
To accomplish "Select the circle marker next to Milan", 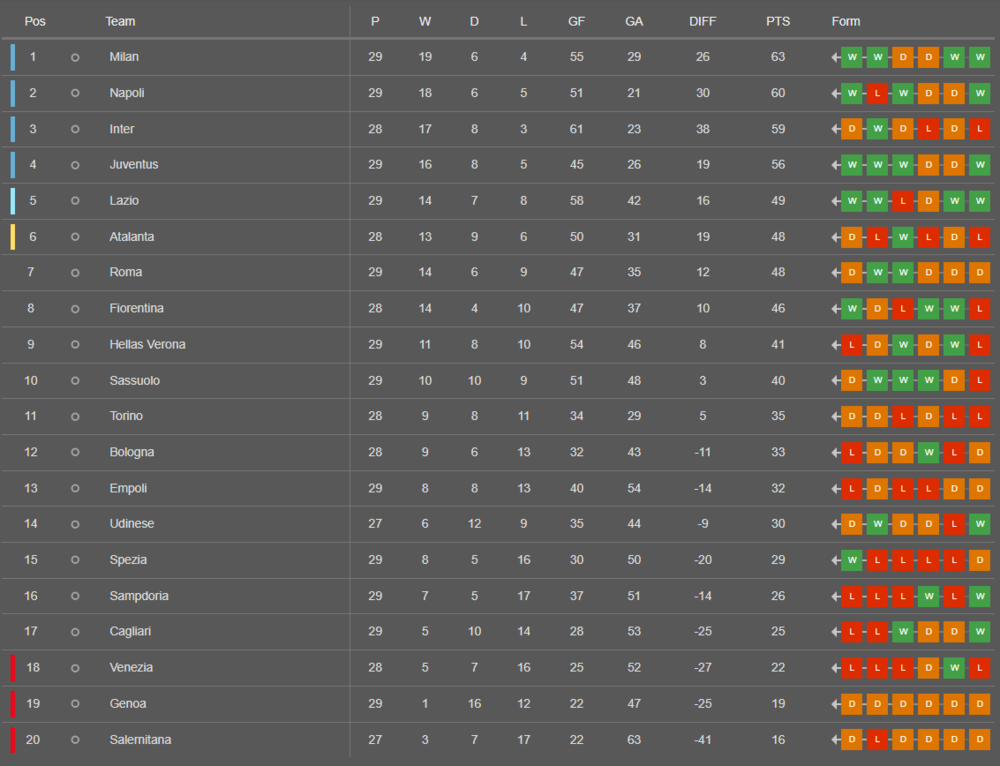I will pos(75,57).
